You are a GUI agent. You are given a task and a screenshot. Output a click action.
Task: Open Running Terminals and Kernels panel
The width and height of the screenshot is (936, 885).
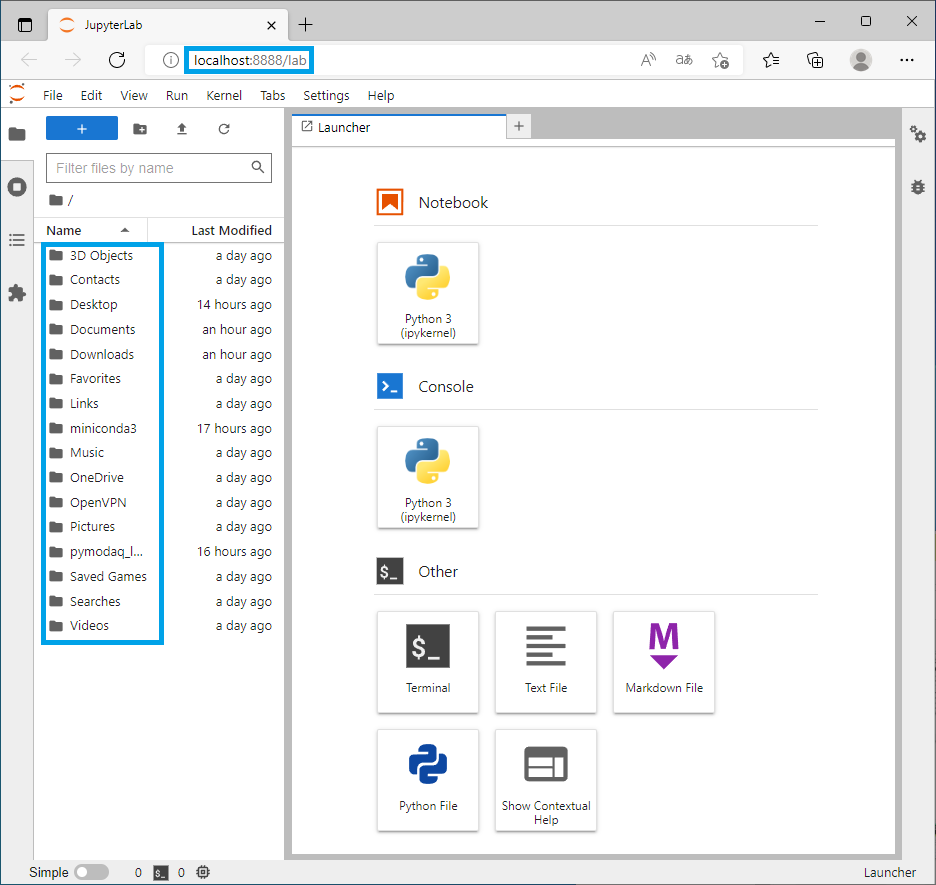[x=17, y=187]
